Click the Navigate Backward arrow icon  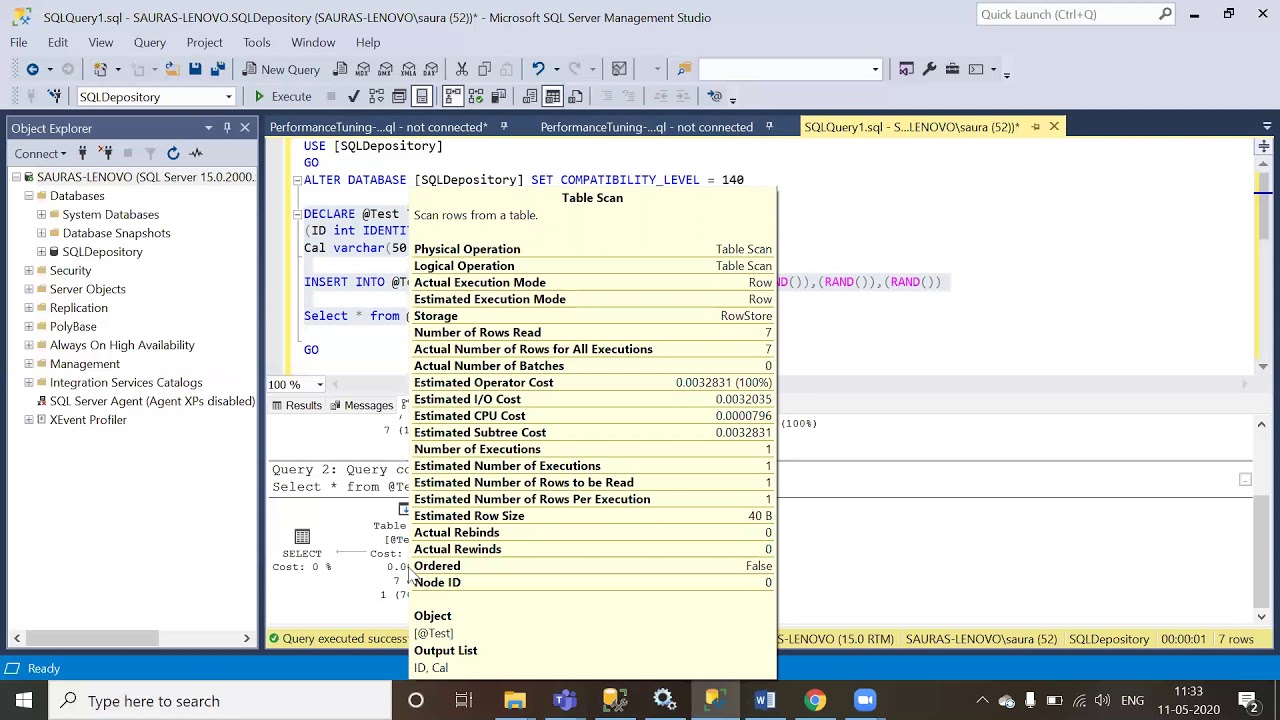tap(32, 69)
